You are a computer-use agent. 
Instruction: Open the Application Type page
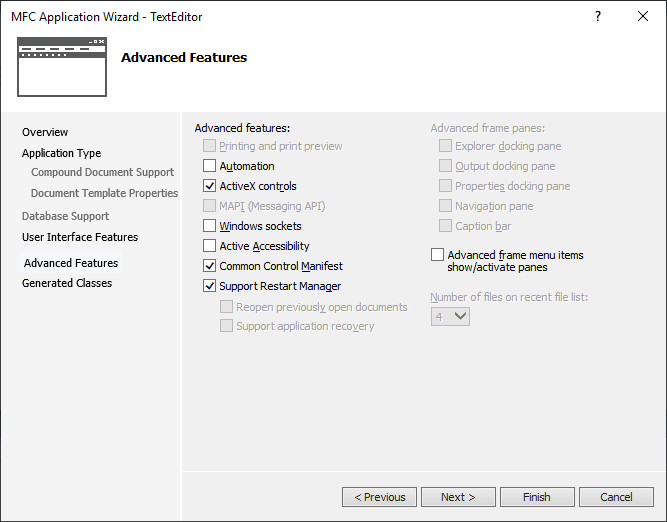point(61,153)
